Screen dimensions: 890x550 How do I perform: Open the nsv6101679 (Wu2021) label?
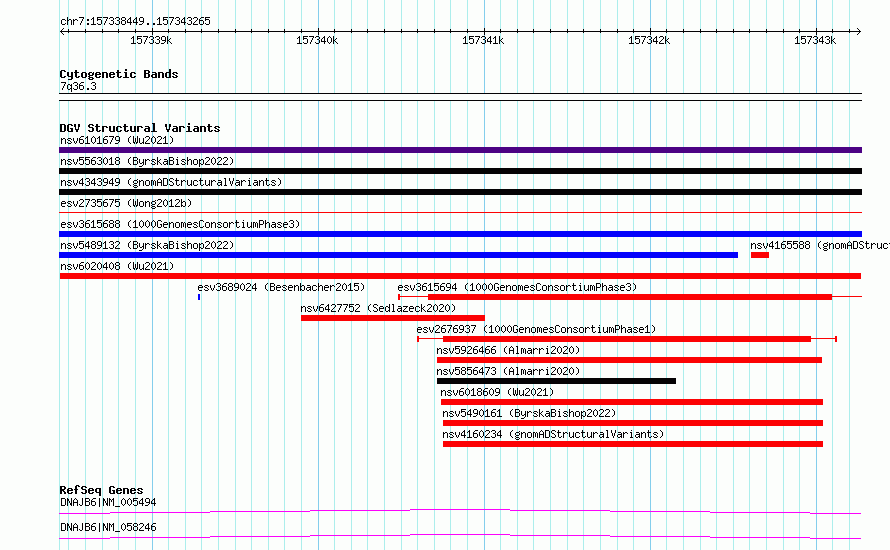117,140
